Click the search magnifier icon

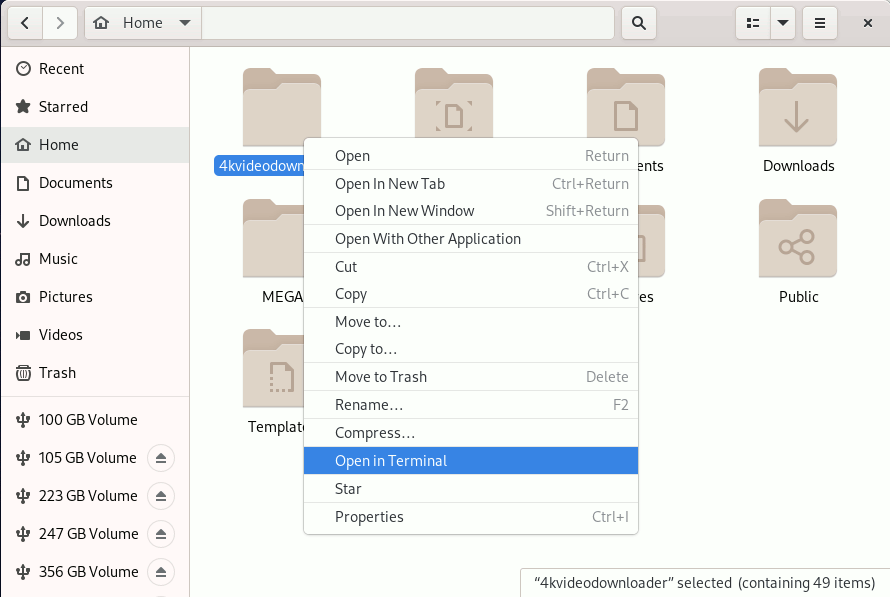pyautogui.click(x=639, y=23)
